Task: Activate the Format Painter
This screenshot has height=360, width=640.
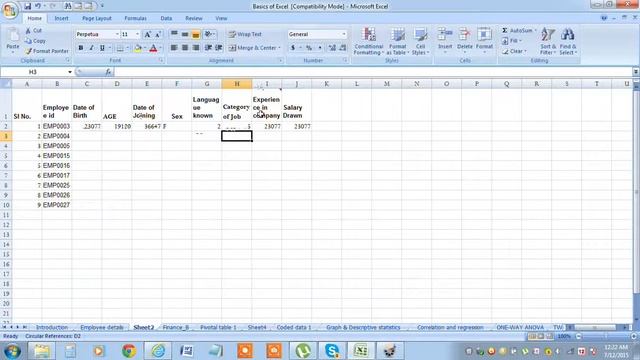Action: [47, 51]
